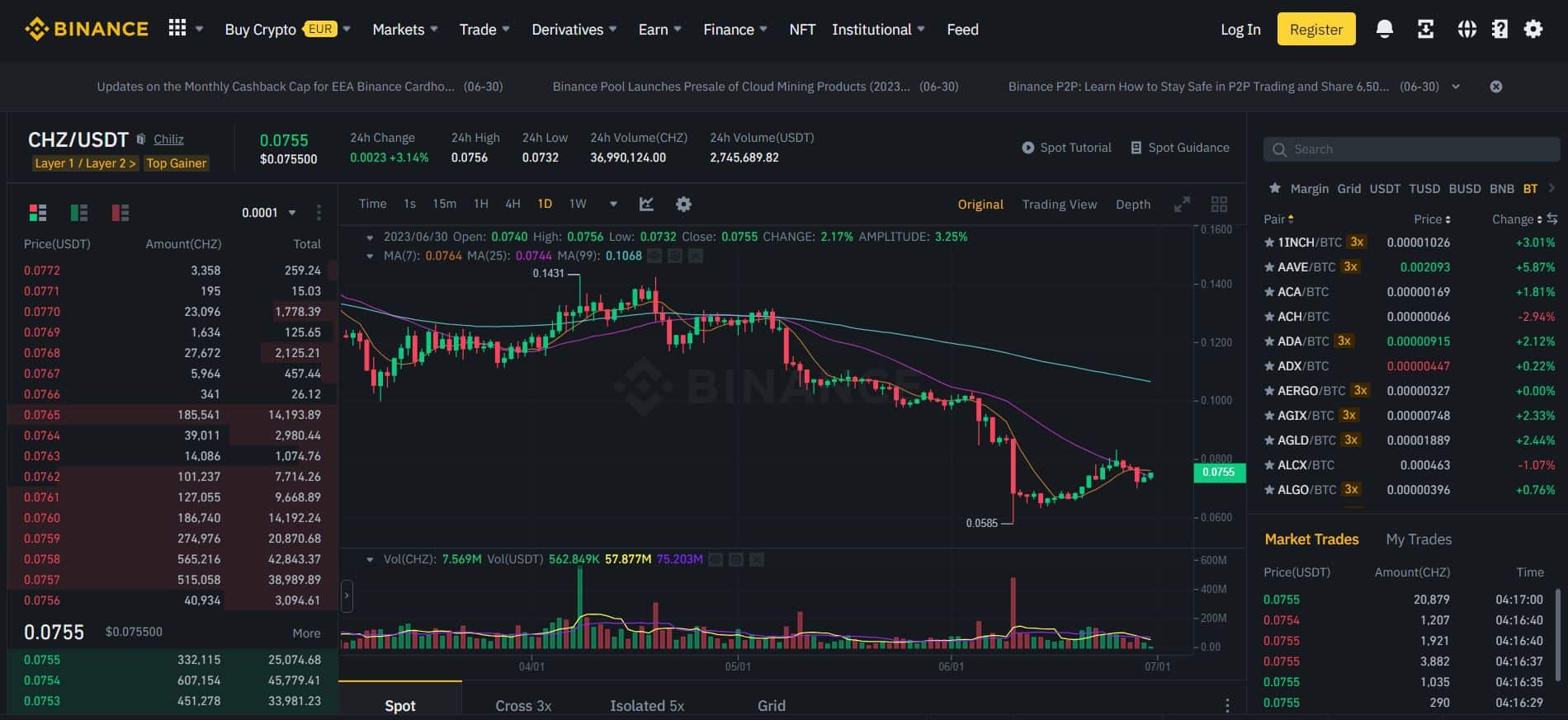Favorite the ACA/BTC pair star
The width and height of the screenshot is (1568, 720).
pyautogui.click(x=1269, y=292)
